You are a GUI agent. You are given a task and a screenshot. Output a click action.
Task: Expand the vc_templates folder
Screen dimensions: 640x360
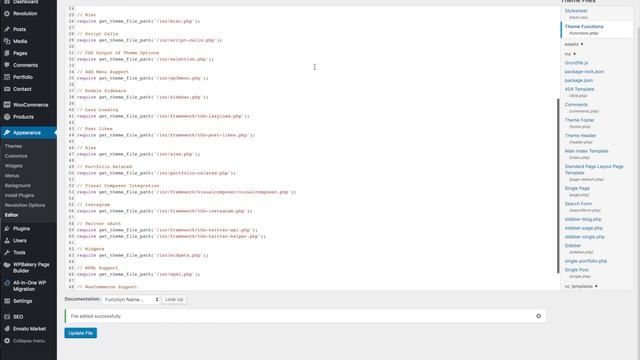(x=581, y=286)
